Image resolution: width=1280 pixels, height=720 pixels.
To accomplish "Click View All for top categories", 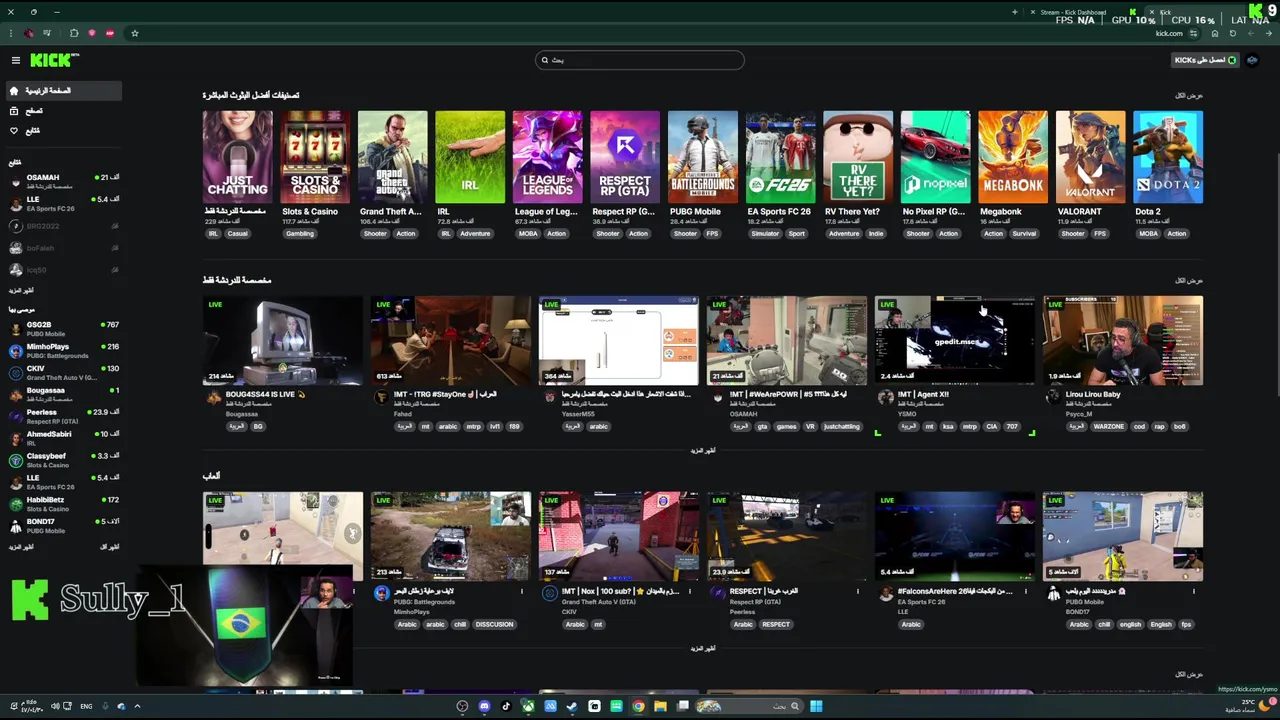I will tap(1189, 95).
